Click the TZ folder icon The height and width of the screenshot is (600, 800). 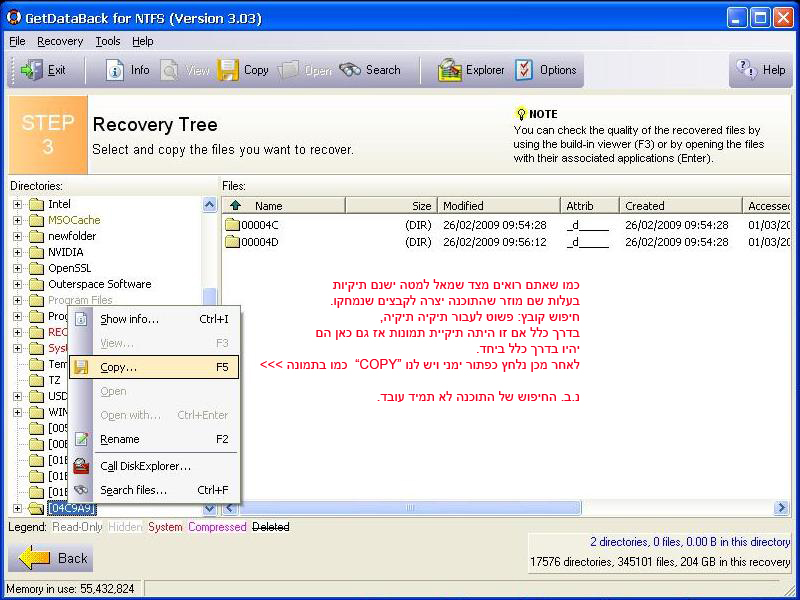(x=36, y=380)
